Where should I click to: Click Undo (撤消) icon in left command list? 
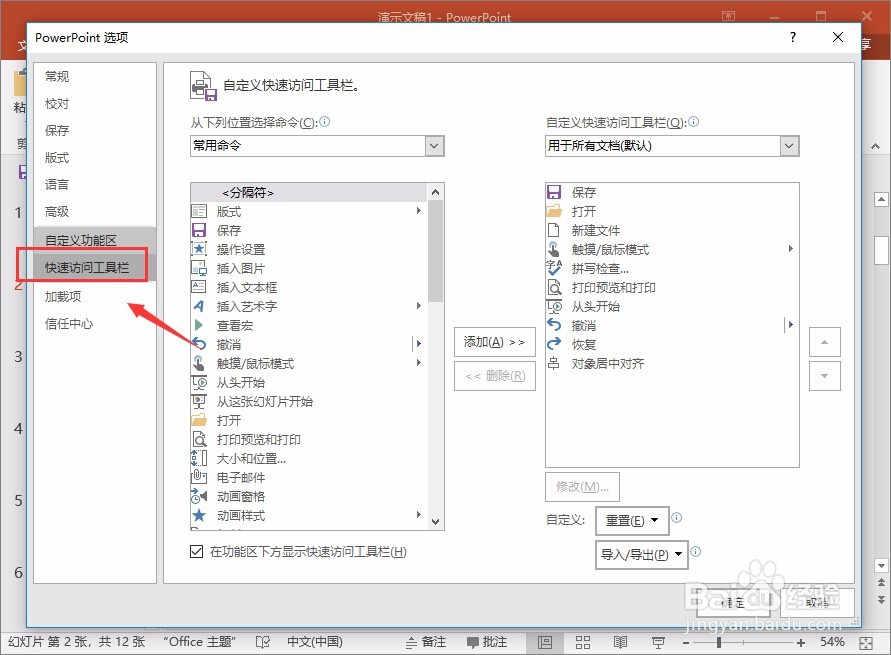[x=199, y=344]
